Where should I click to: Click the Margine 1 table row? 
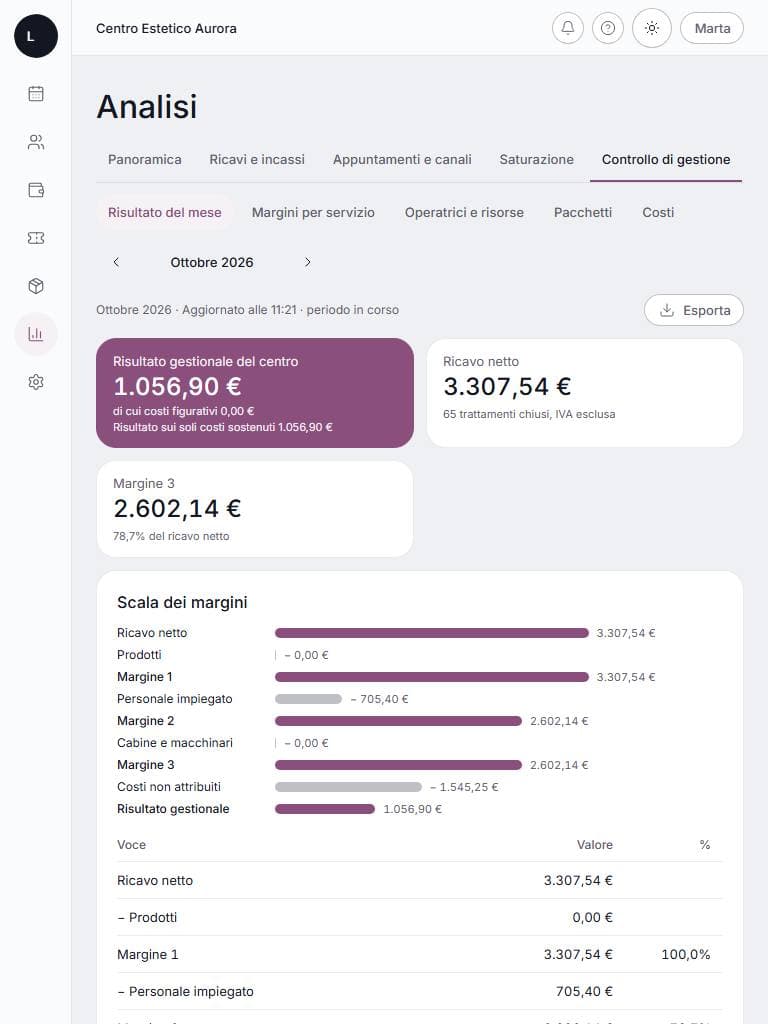(x=419, y=954)
